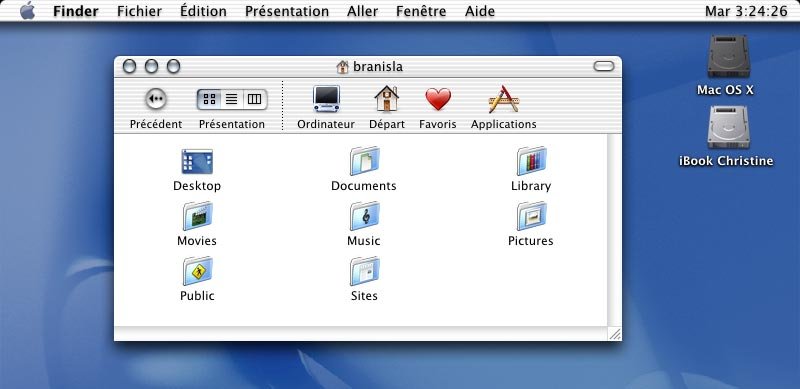This screenshot has width=800, height=389.
Task: Select the Music folder icon
Action: pyautogui.click(x=364, y=216)
